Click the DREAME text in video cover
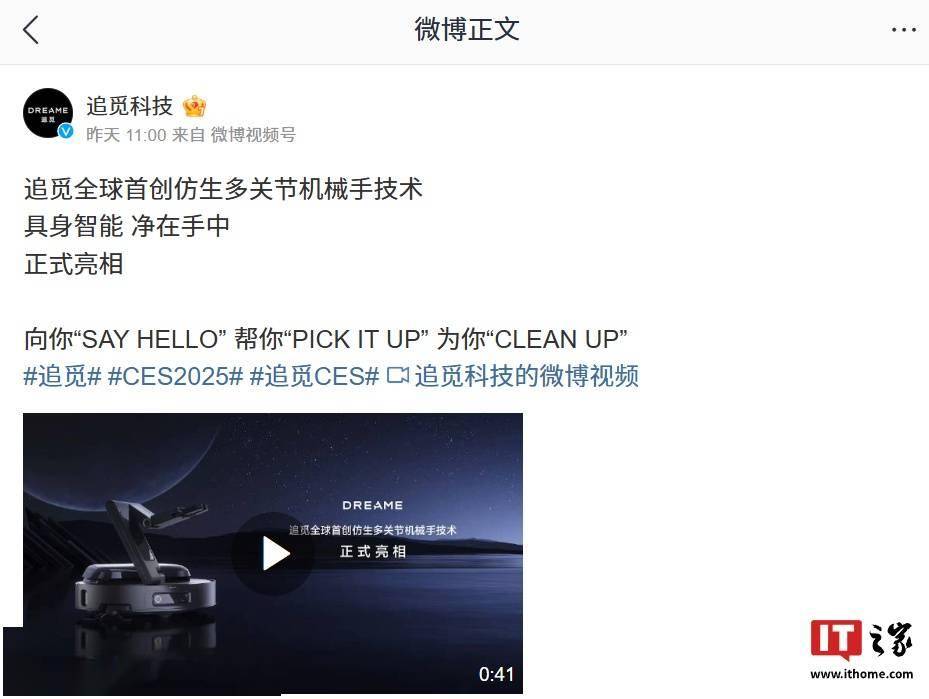Screen dimensions: 929x699 pos(373,505)
